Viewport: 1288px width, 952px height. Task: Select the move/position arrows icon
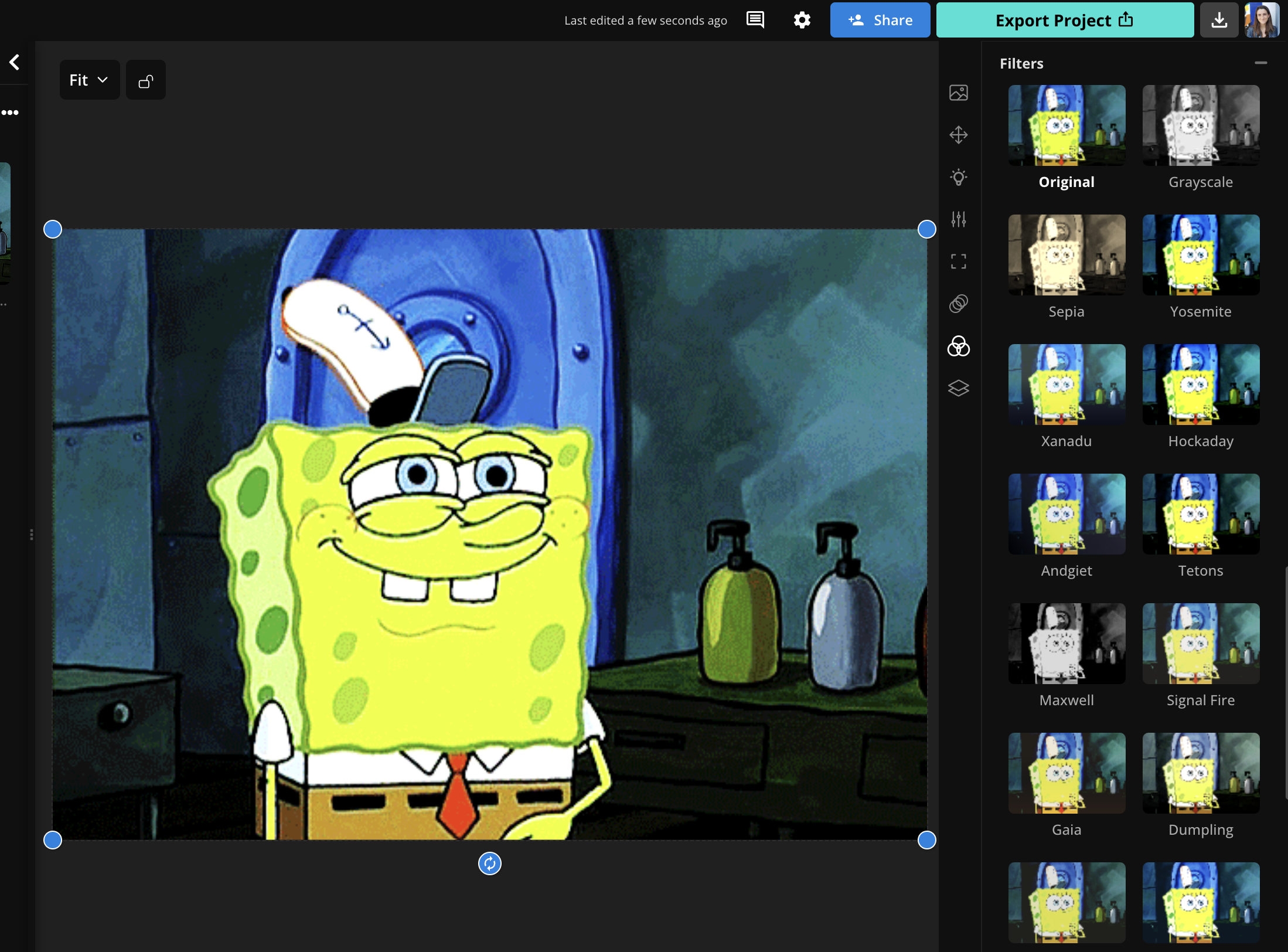(x=958, y=135)
